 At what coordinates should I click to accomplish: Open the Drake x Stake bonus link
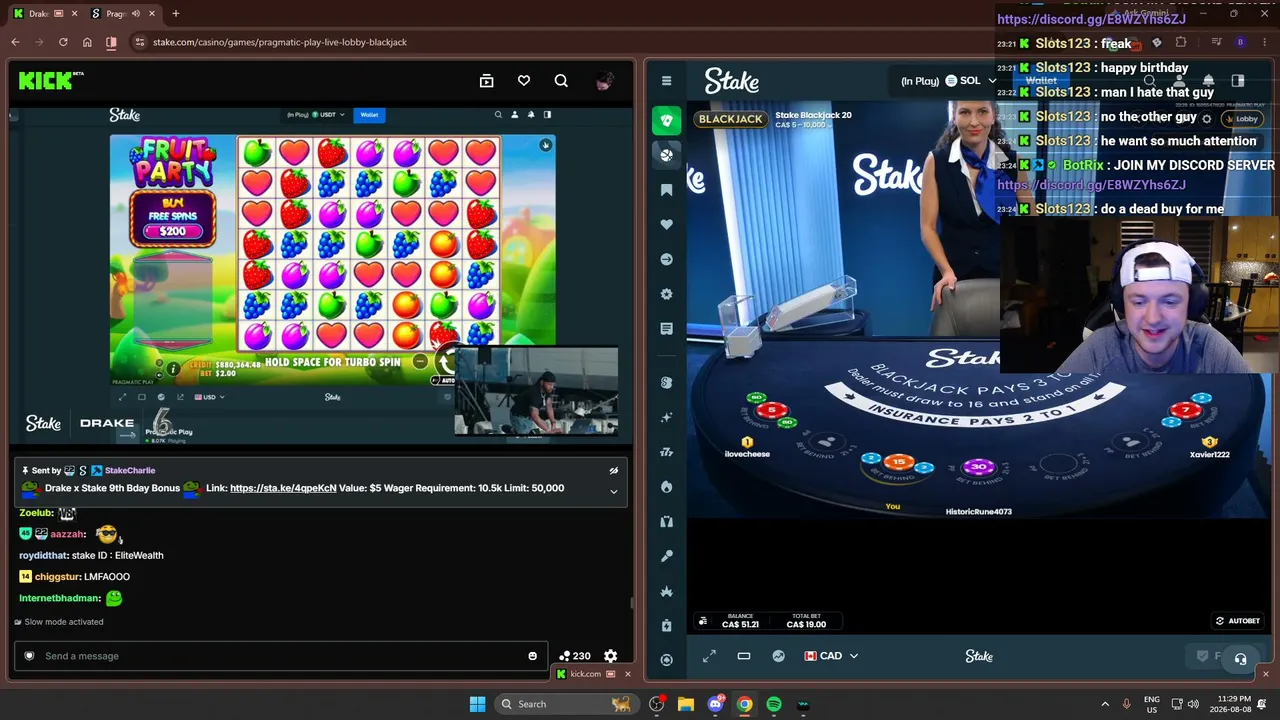pyautogui.click(x=283, y=488)
